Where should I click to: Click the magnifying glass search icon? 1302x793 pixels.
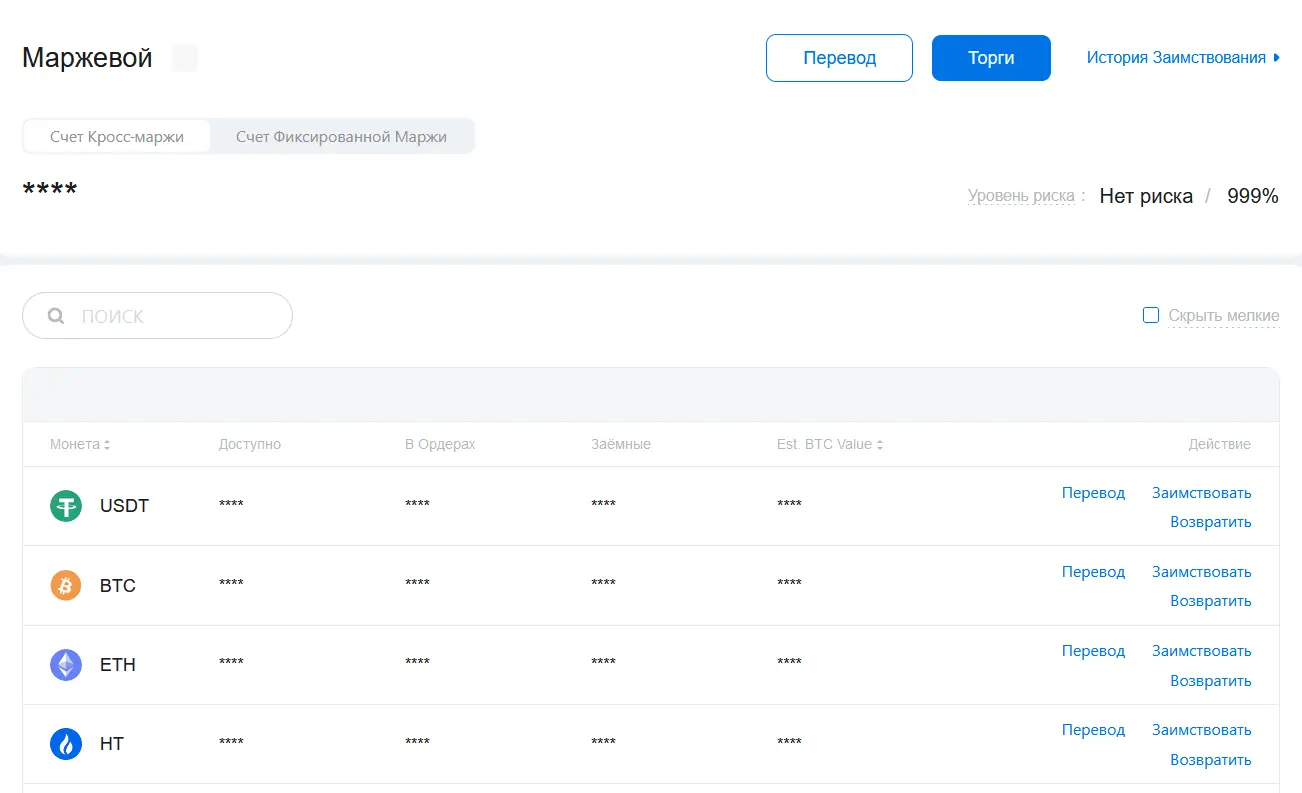(56, 317)
